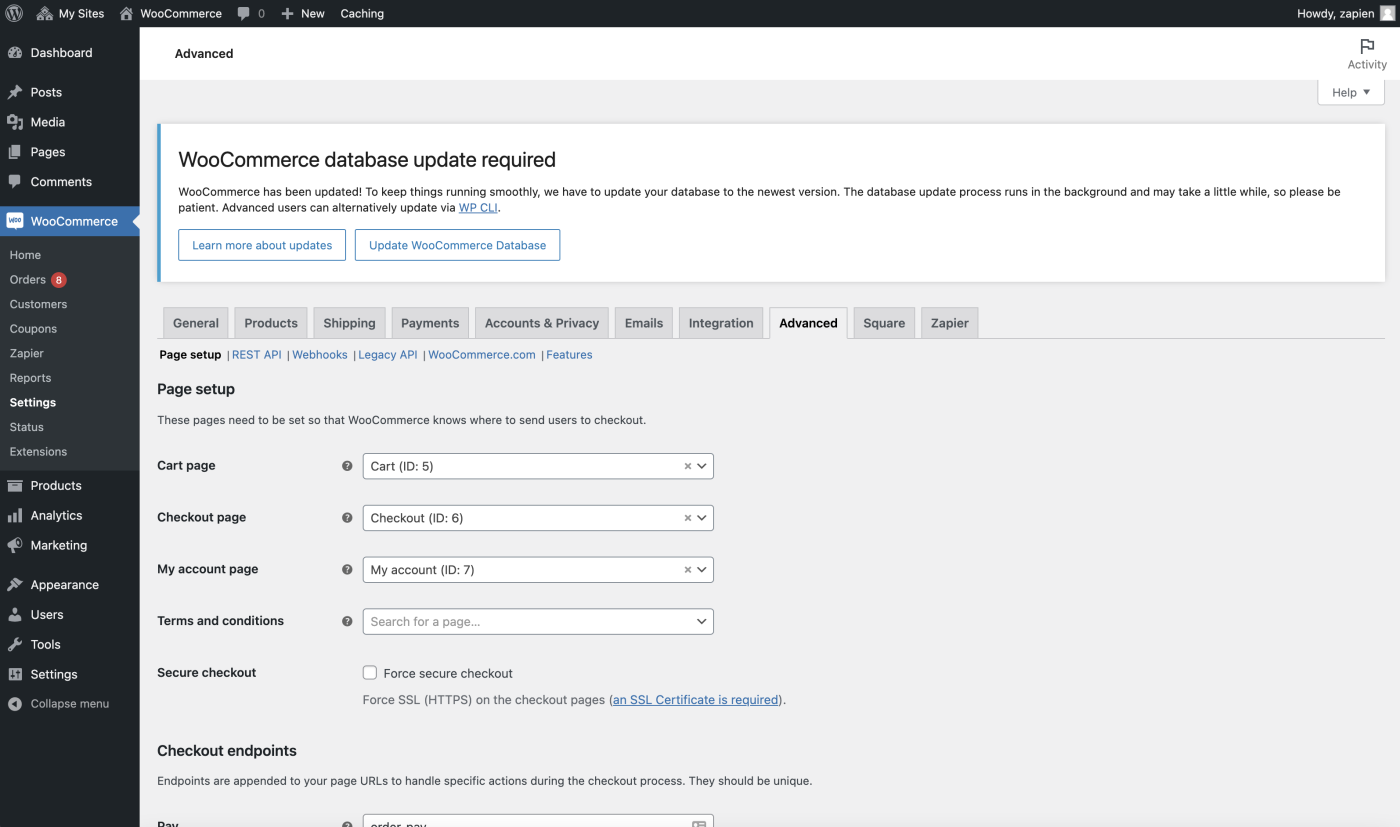Show help tip for My account page
Image resolution: width=1400 pixels, height=827 pixels.
click(347, 570)
